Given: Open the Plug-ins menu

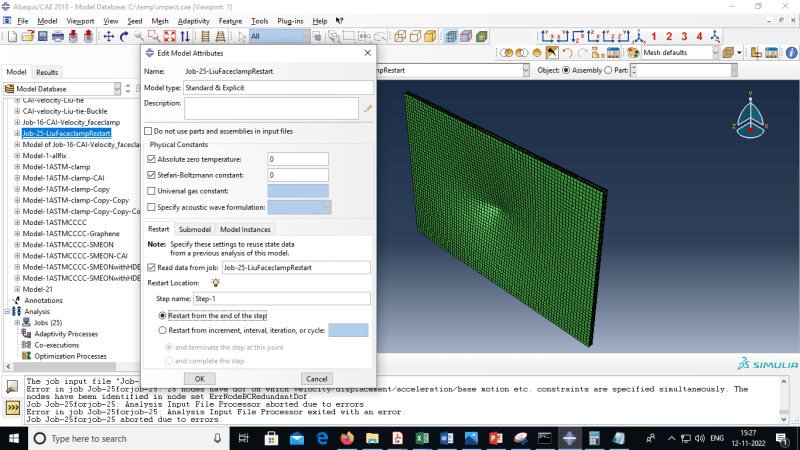Looking at the screenshot, I should tap(290, 21).
